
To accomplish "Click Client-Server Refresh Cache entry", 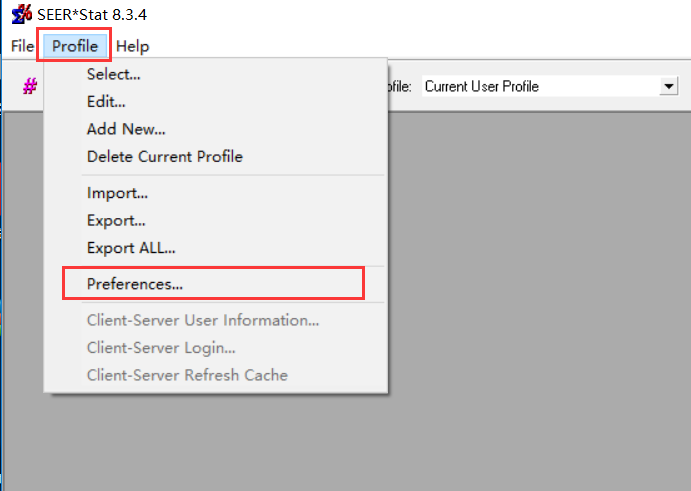I will [x=216, y=375].
